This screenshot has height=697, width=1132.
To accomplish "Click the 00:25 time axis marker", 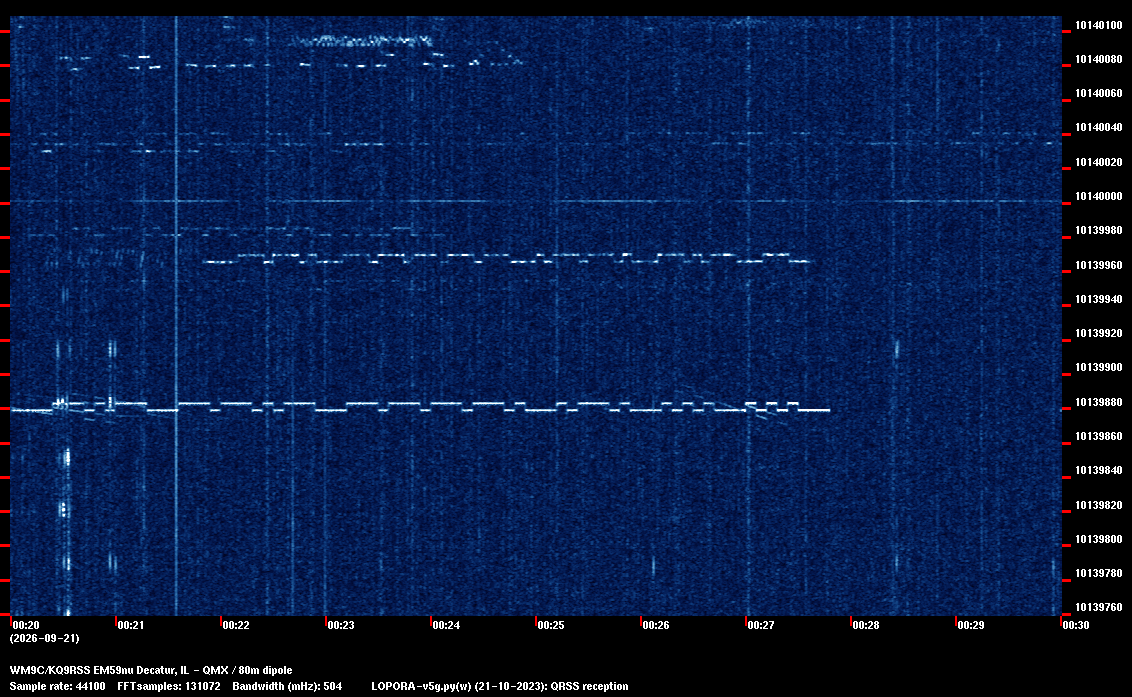I will (551, 625).
